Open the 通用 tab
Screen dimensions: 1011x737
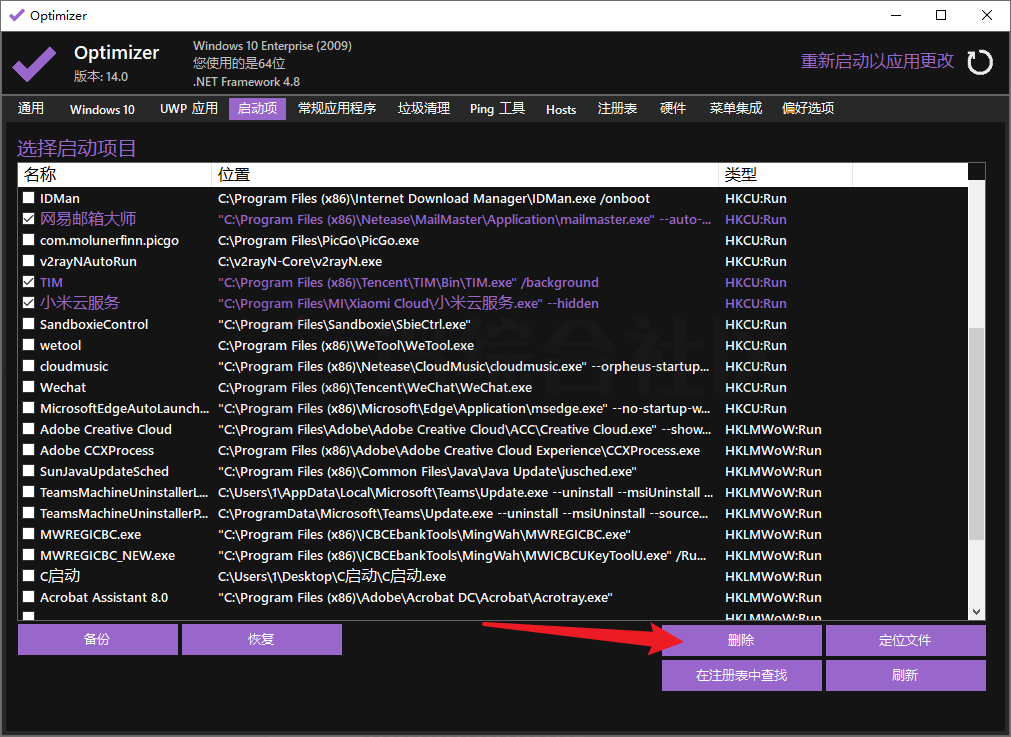pos(31,108)
